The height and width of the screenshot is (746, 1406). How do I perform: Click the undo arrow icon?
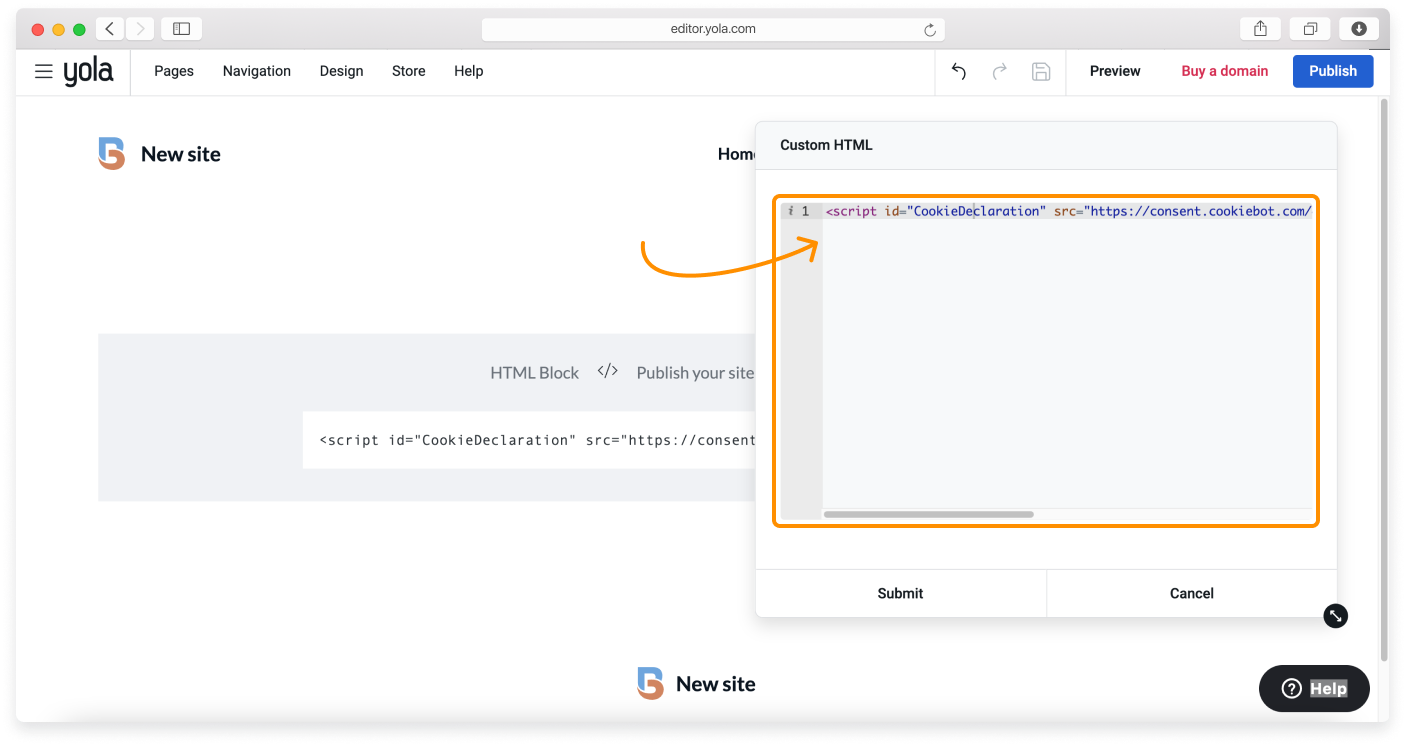point(958,71)
